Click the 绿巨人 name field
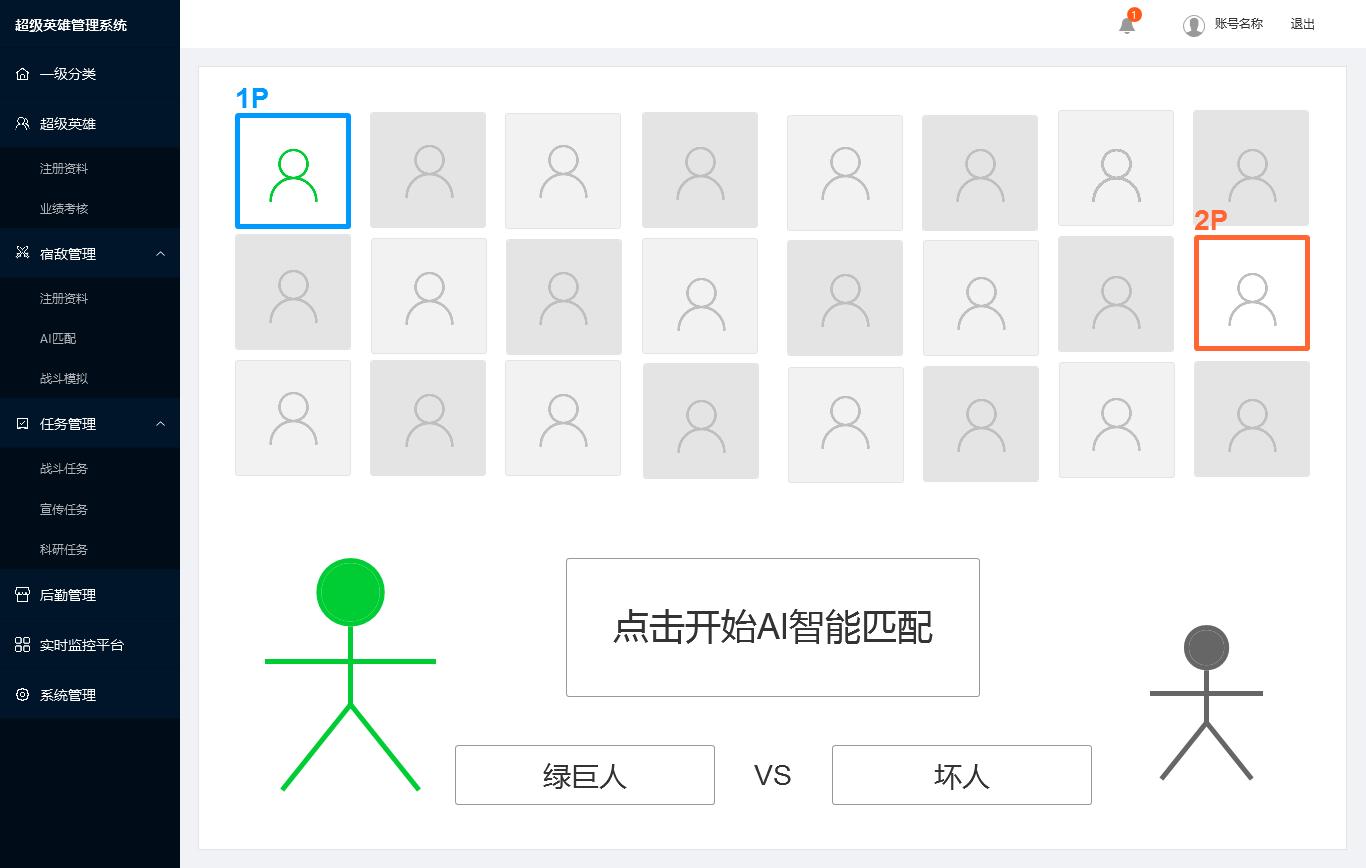The image size is (1366, 868). pyautogui.click(x=584, y=774)
